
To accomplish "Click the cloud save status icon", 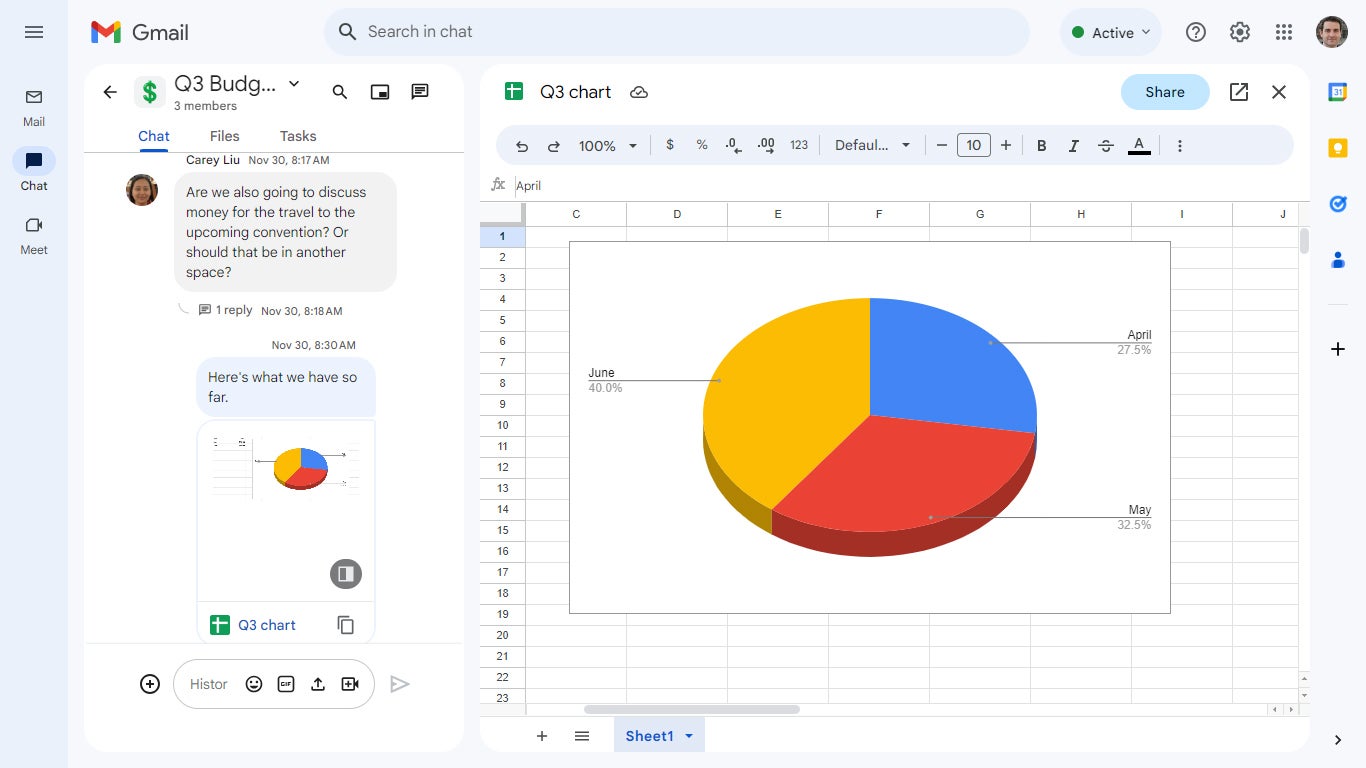I will (x=639, y=92).
